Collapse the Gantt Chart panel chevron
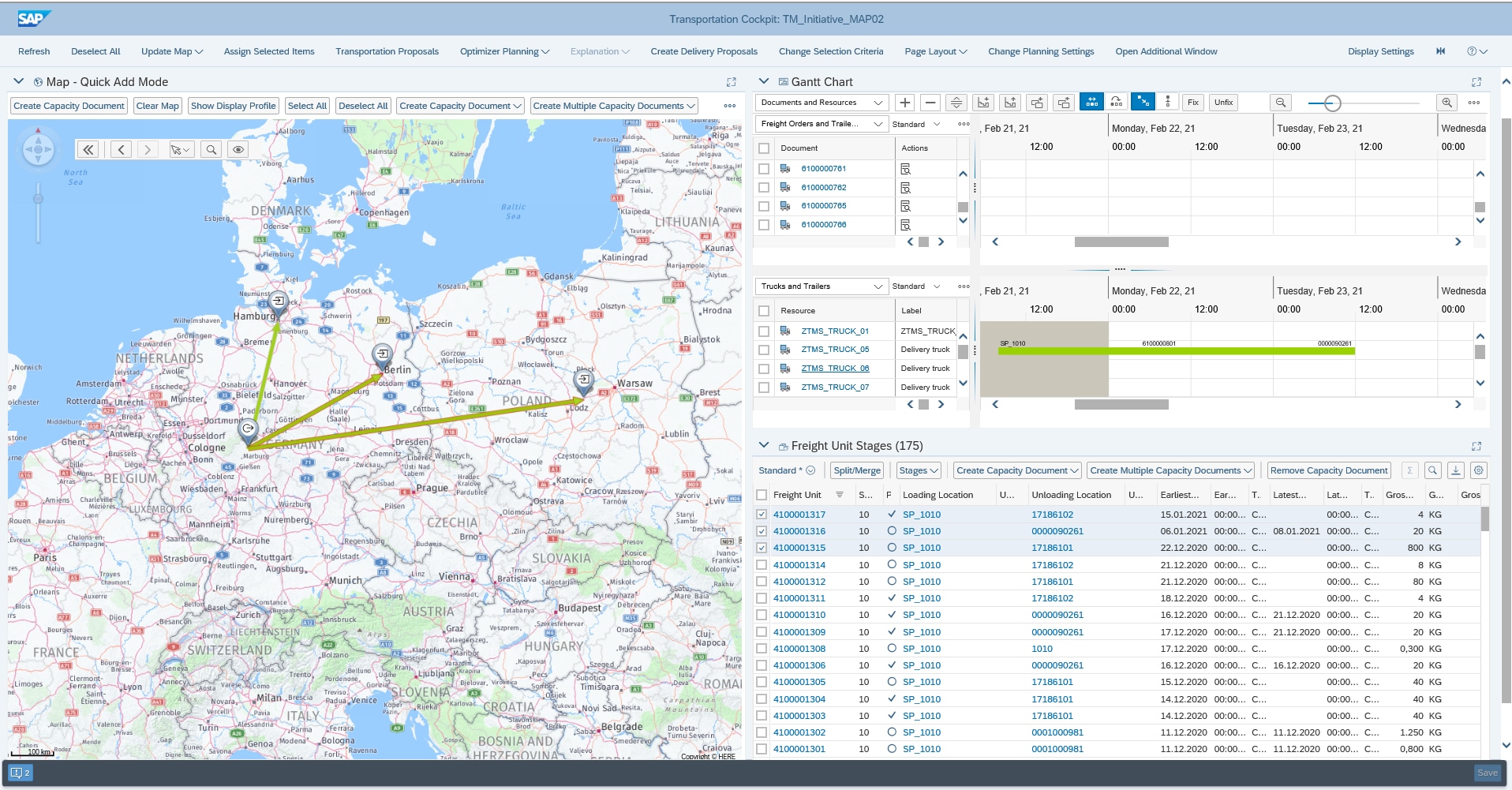The height and width of the screenshot is (790, 1512). (x=764, y=81)
